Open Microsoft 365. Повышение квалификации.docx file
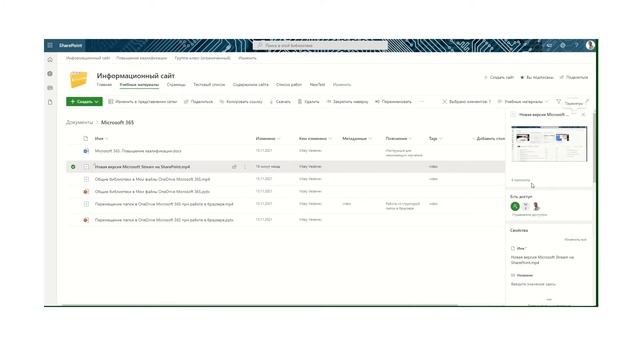Viewport: 640px width, 360px height. 138,151
